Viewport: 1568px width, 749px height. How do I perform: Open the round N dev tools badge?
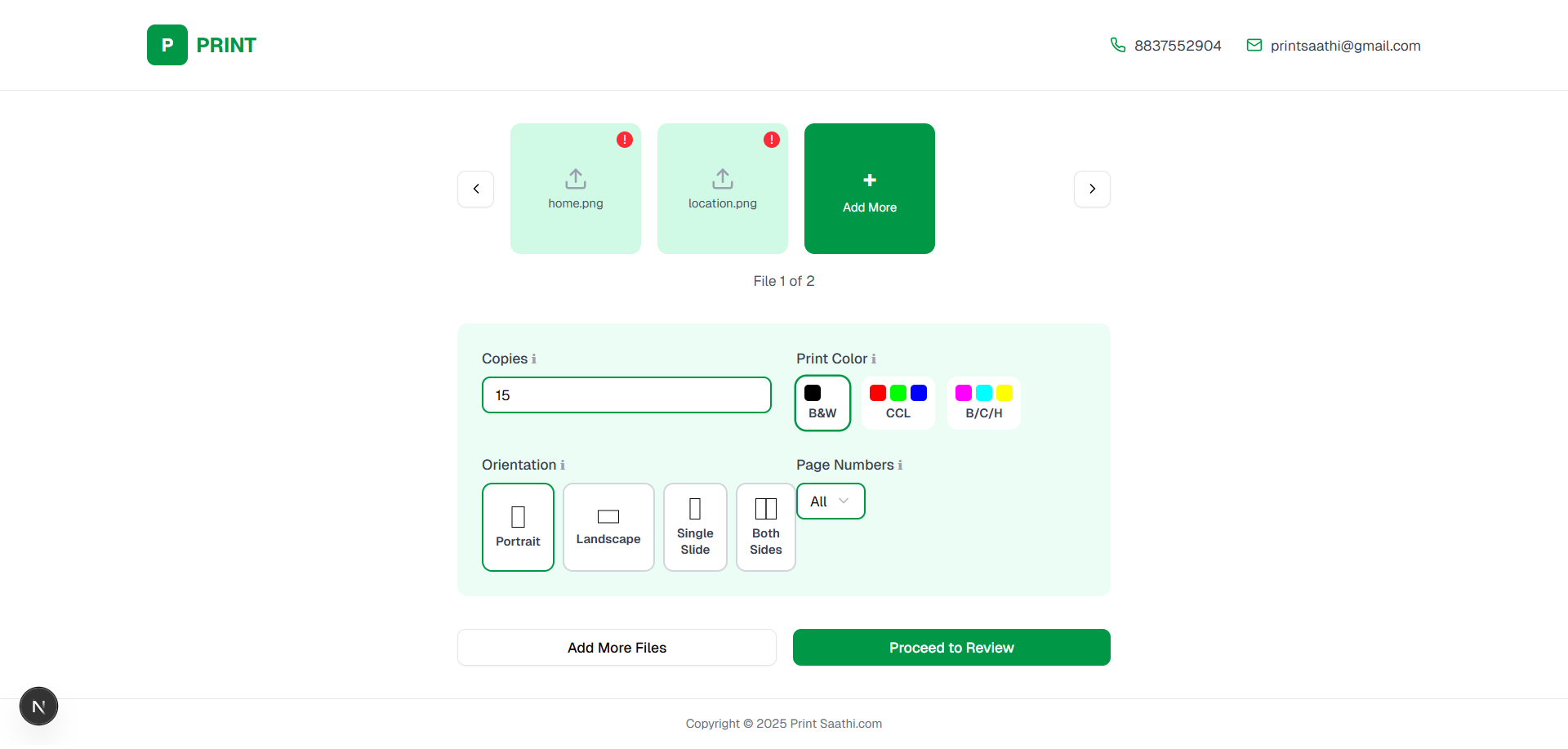(x=38, y=707)
